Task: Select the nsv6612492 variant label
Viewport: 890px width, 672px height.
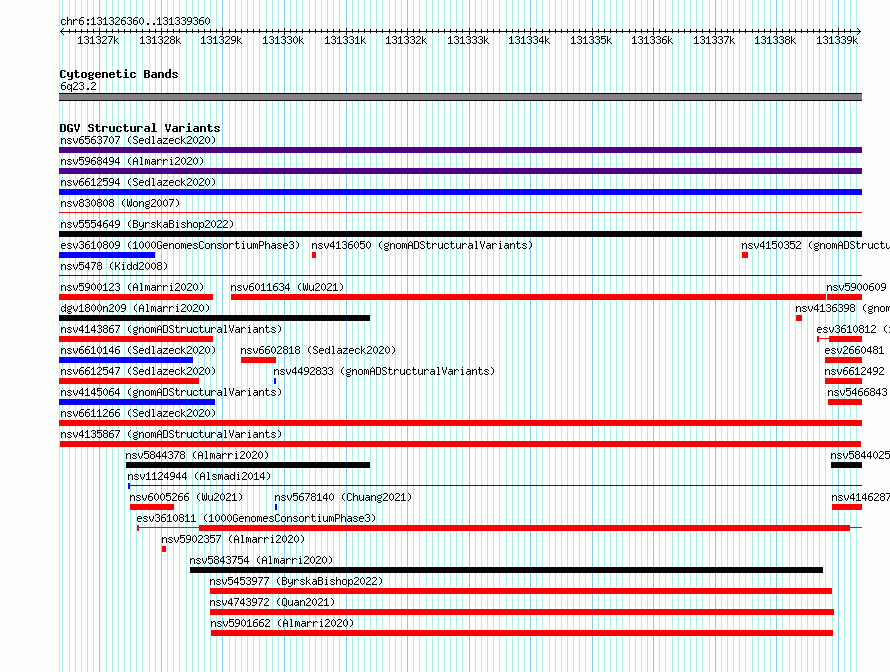Action: point(854,371)
